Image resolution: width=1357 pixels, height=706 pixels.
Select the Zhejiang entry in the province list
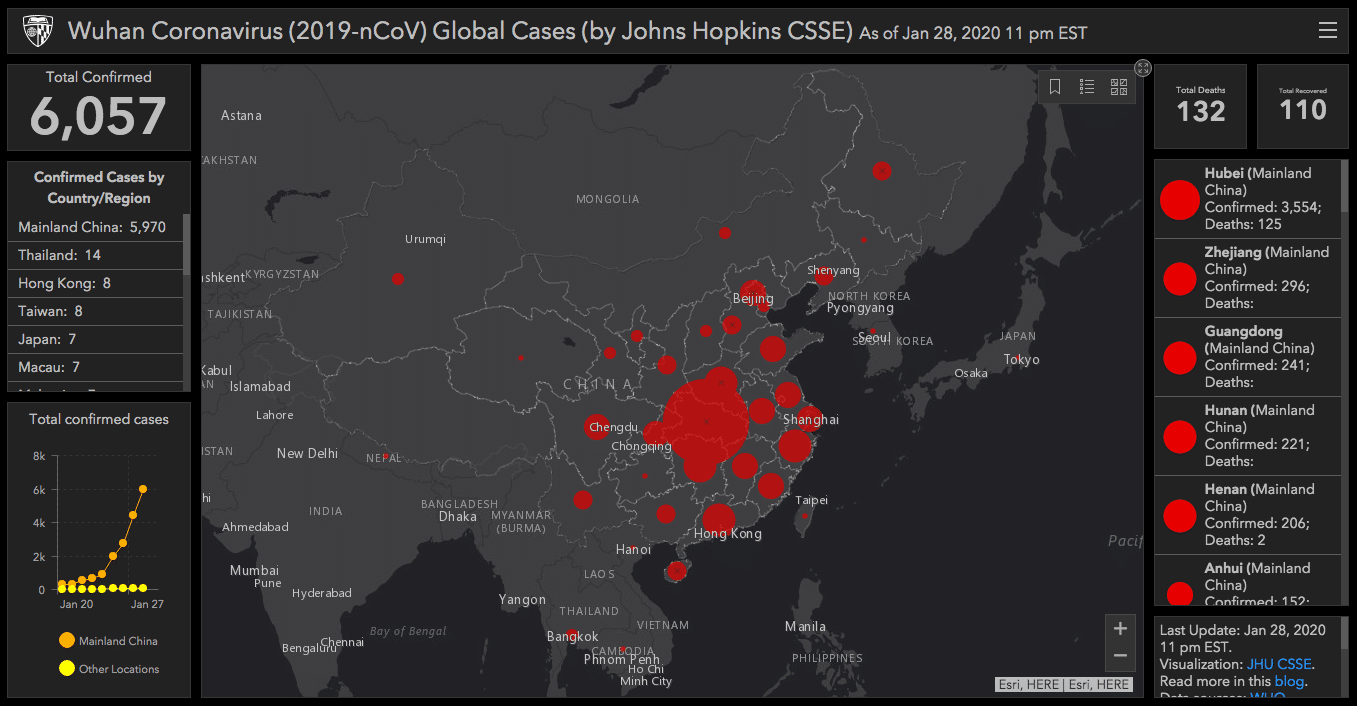coord(1247,278)
